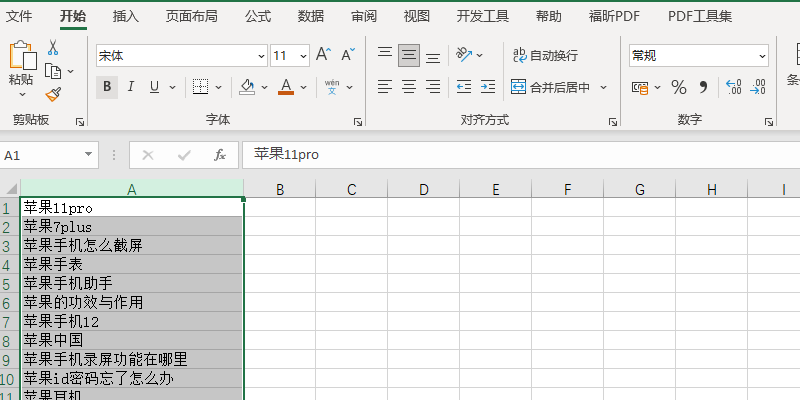Screen dimensions: 800x400
Task: Toggle italic formatting
Action: (131, 87)
